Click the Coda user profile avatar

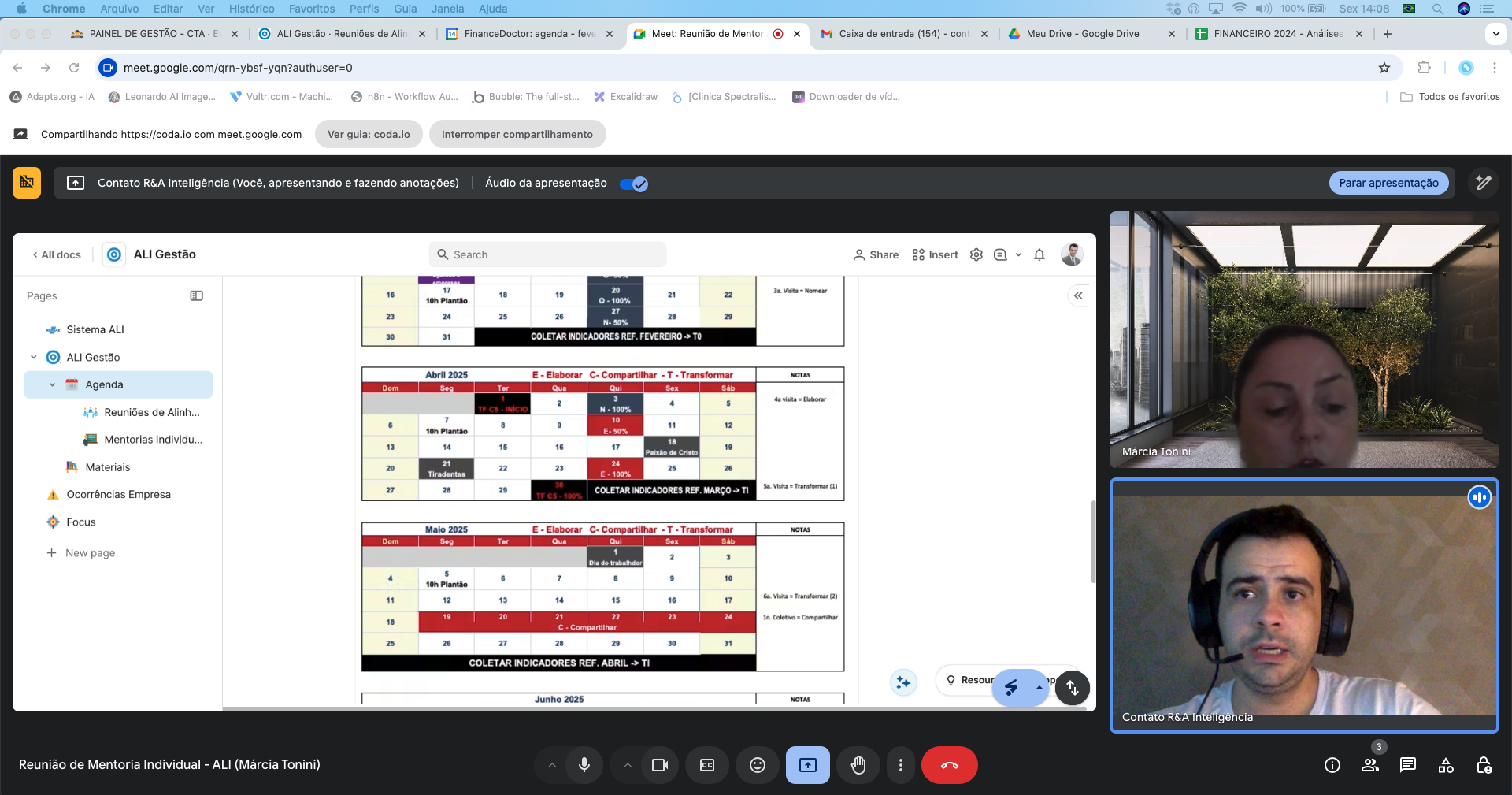(x=1072, y=254)
